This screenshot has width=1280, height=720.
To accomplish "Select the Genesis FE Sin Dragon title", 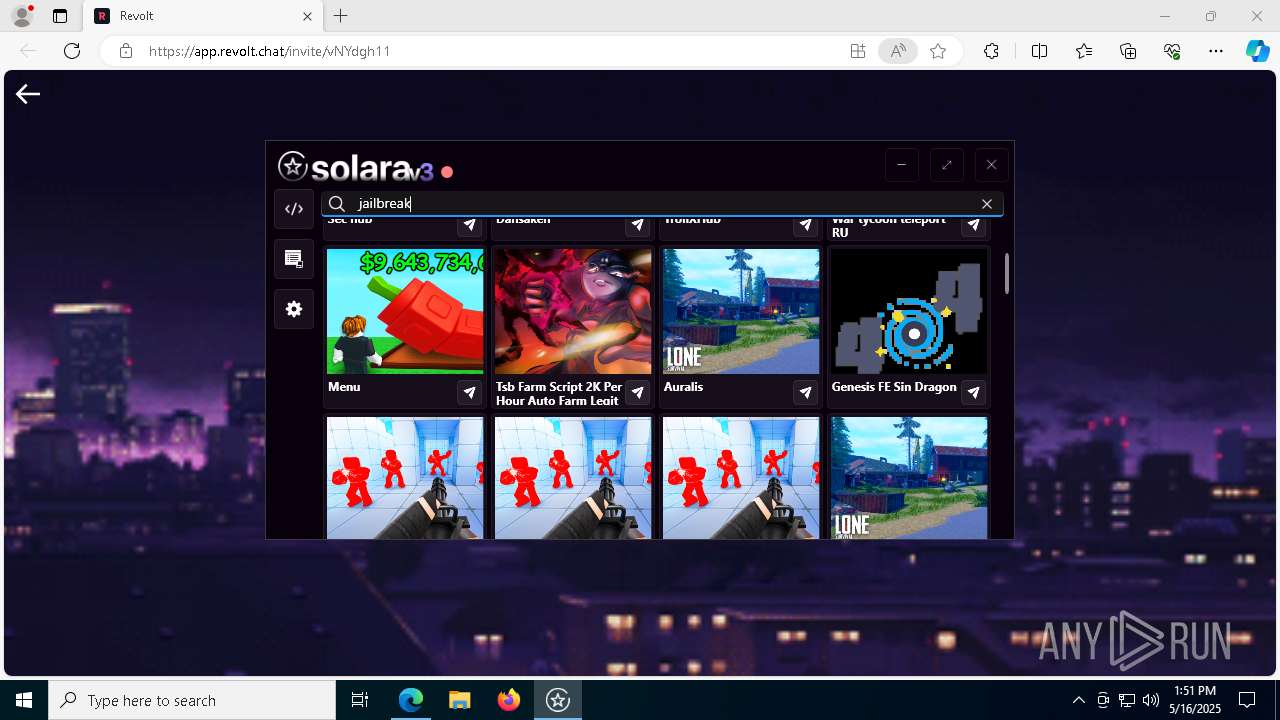I will (894, 387).
